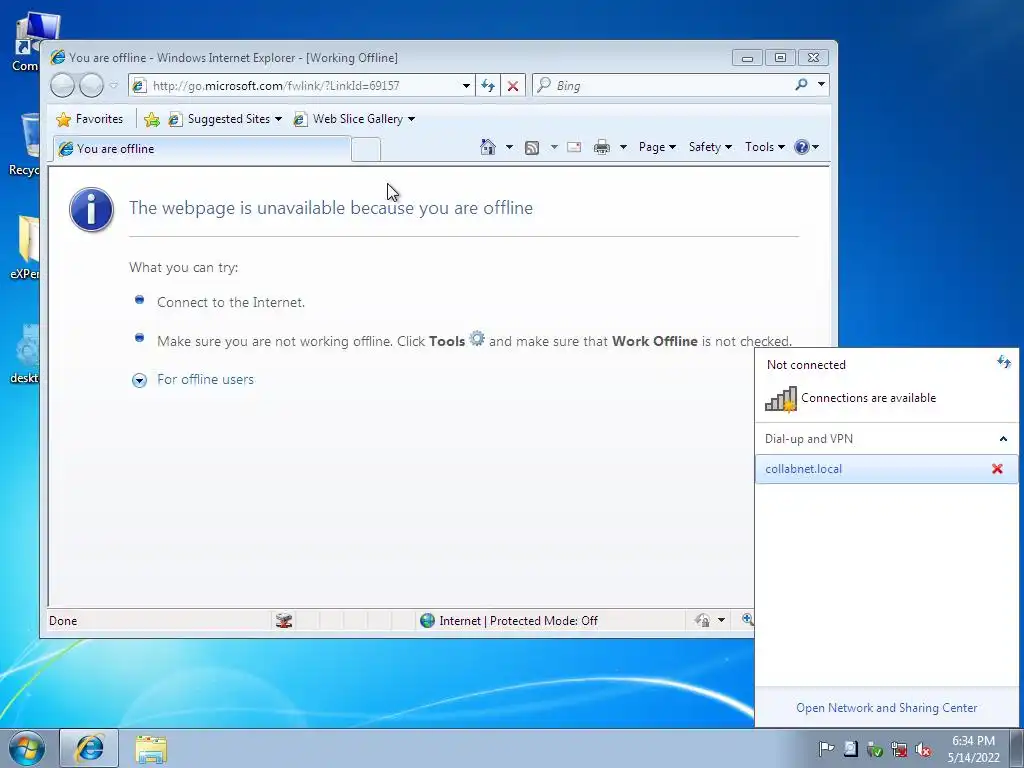Click the status bar zoom level icon

[748, 619]
